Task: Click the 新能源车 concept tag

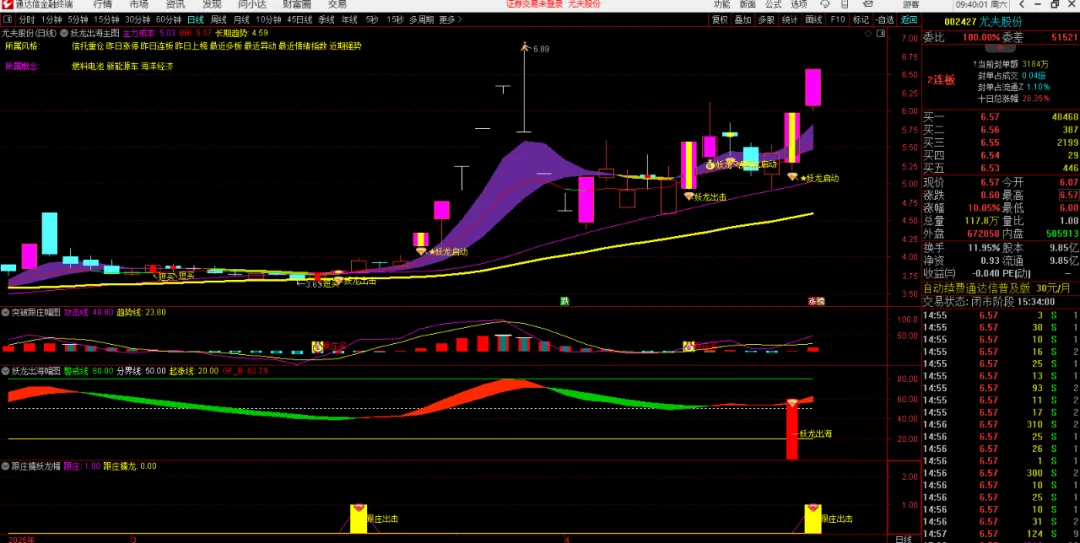Action: click(x=122, y=67)
